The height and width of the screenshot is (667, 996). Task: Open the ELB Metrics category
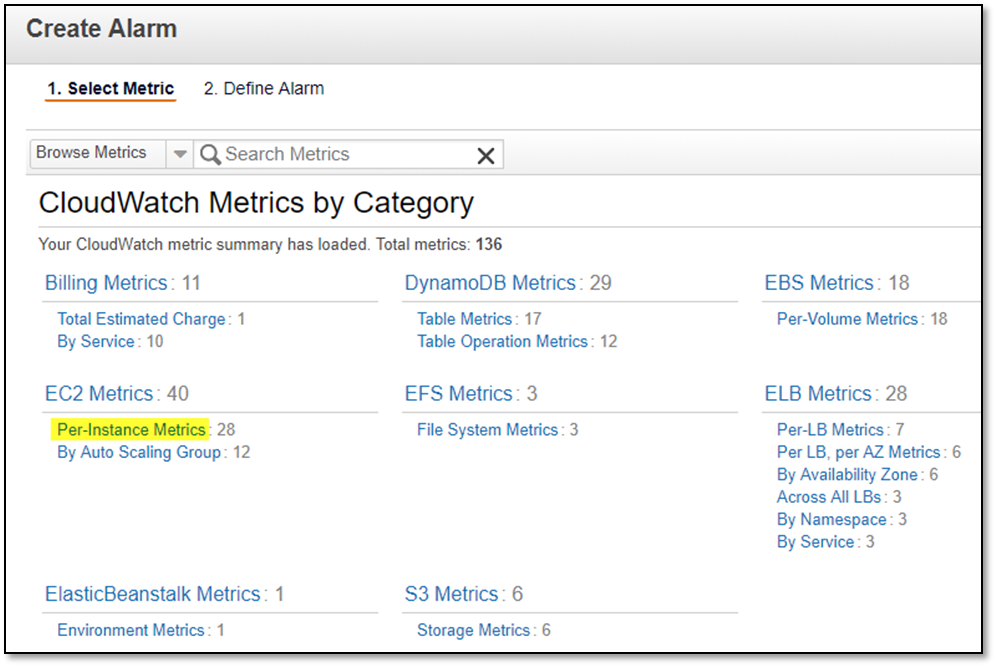[818, 393]
